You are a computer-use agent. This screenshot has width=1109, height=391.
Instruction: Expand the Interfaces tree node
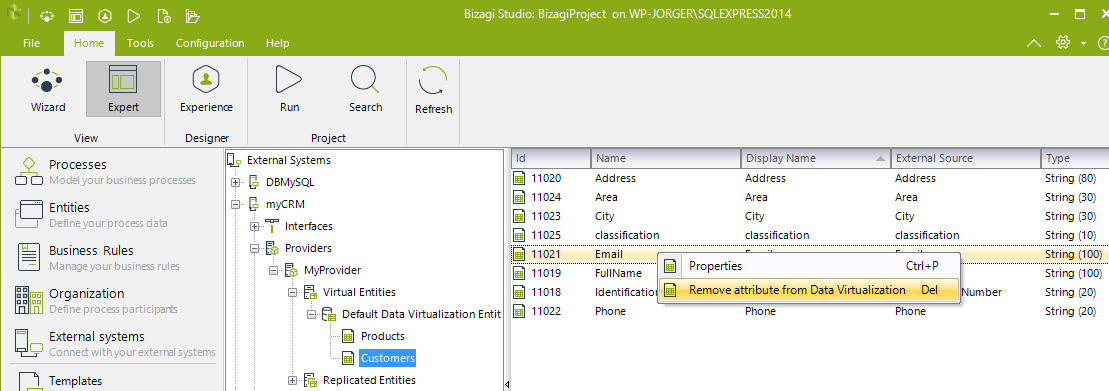pos(255,226)
